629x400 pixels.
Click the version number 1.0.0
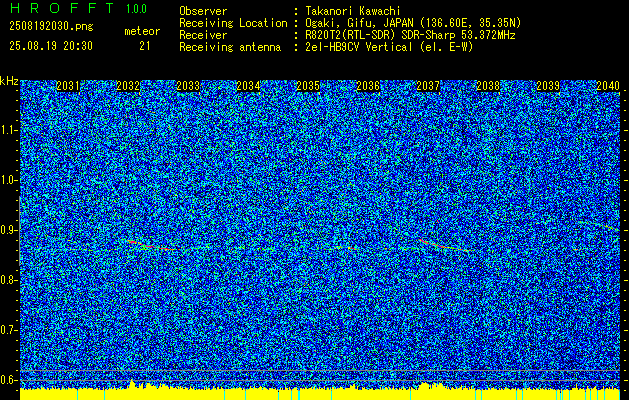click(x=136, y=9)
